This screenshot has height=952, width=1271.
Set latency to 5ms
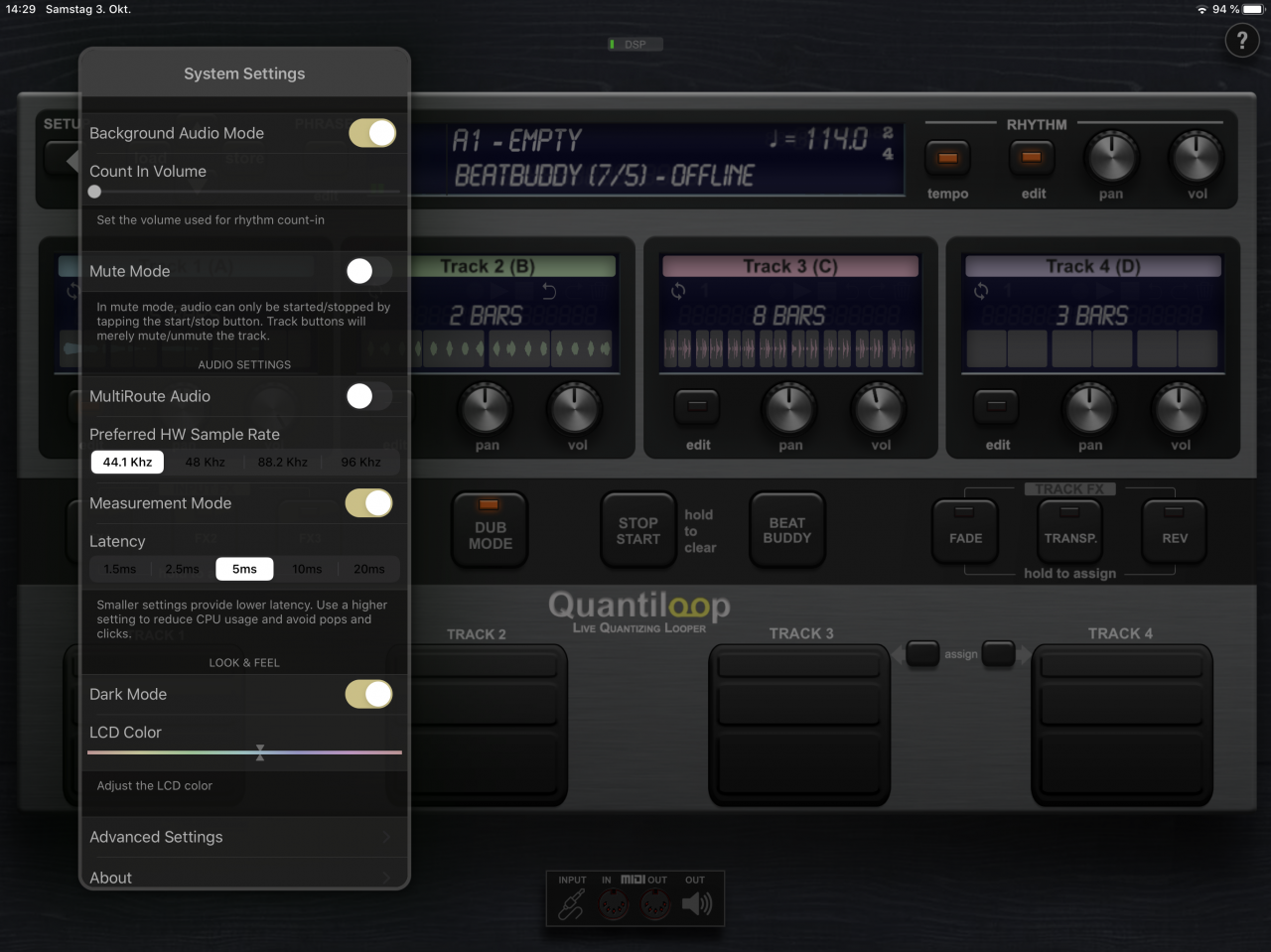(x=244, y=569)
